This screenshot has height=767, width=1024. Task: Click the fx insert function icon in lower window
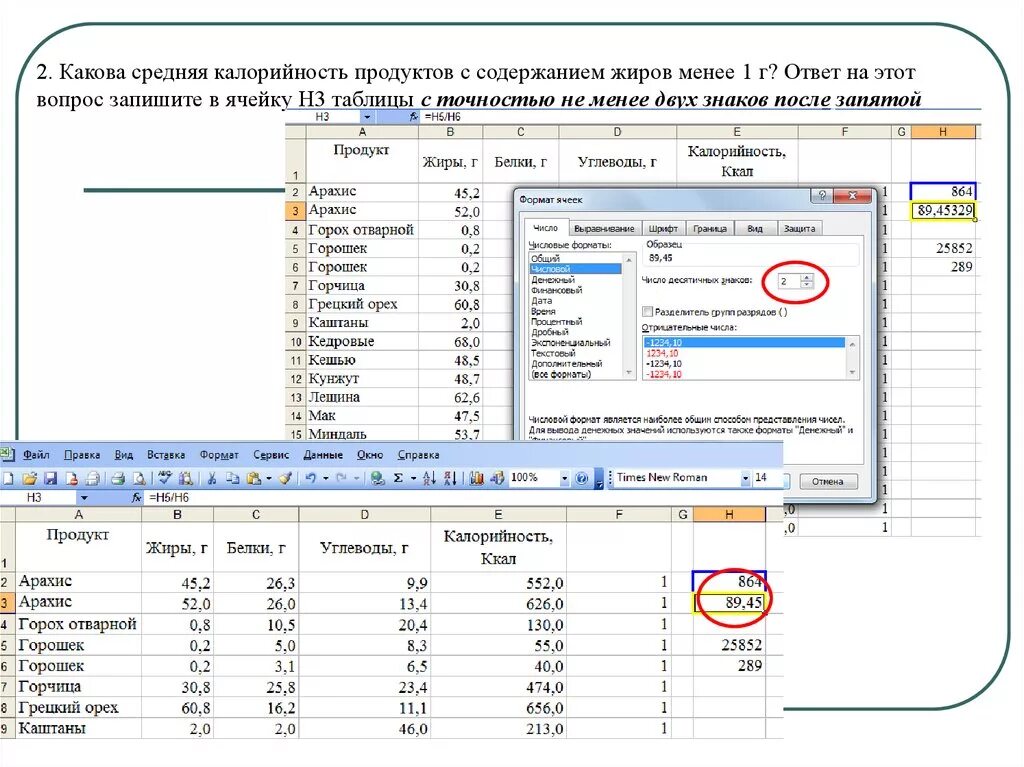point(136,498)
